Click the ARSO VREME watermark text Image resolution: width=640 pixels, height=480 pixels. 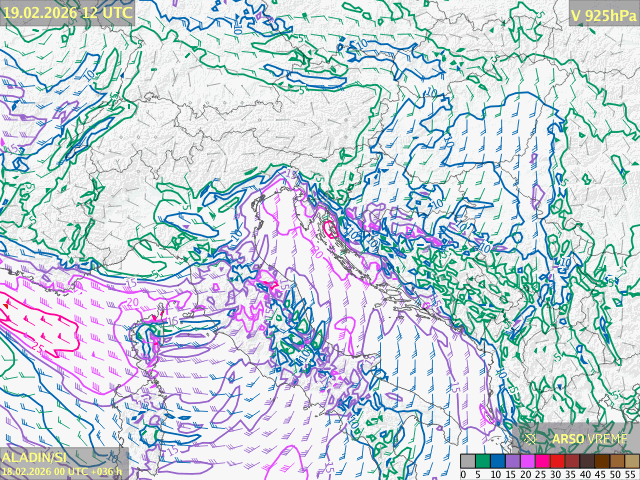(590, 438)
